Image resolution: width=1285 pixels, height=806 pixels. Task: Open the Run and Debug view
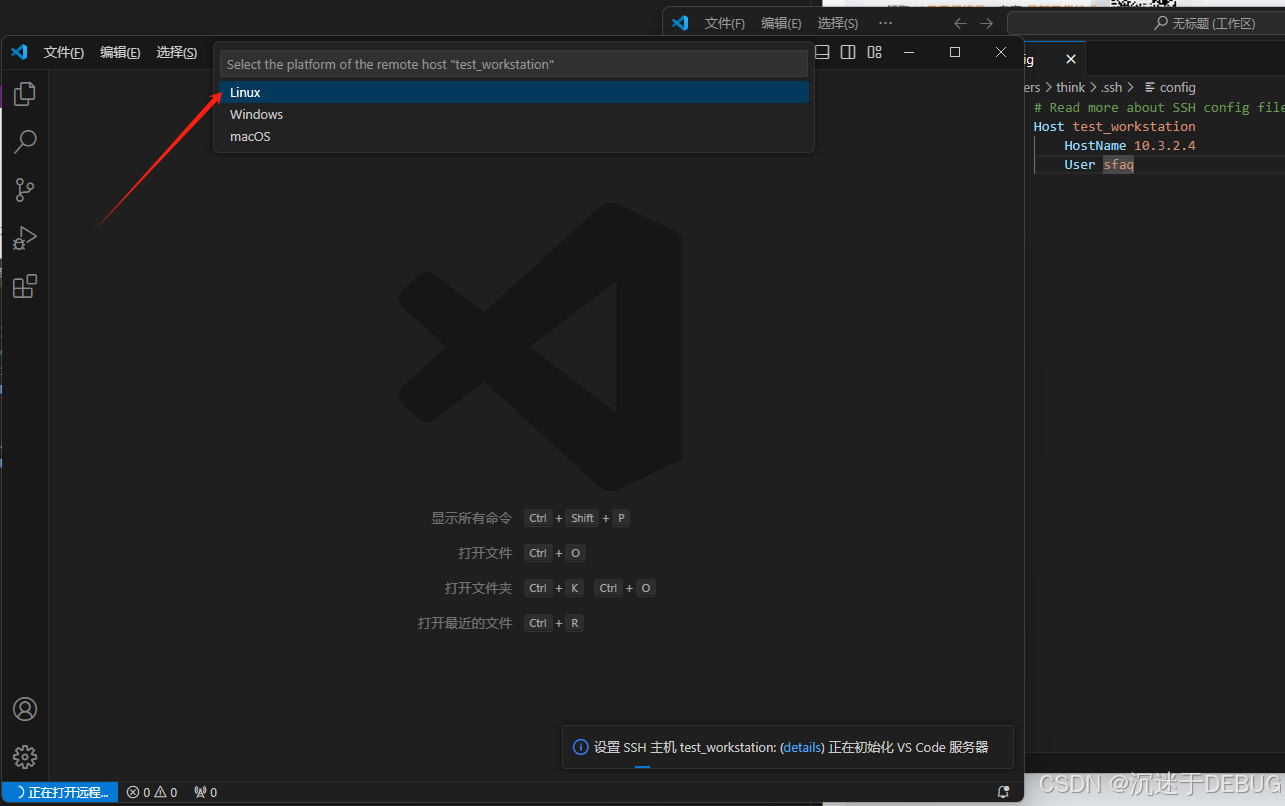click(25, 238)
